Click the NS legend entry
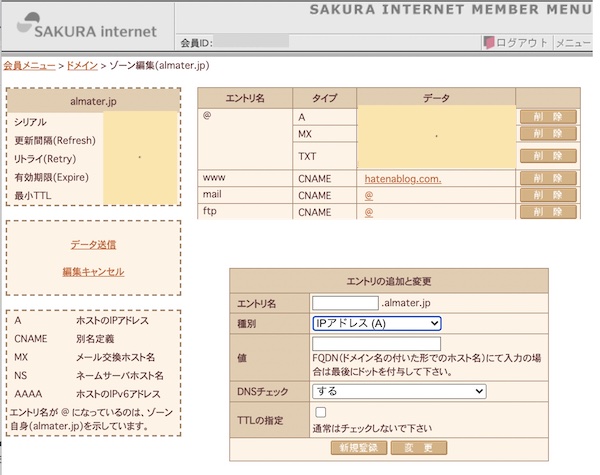600x475 pixels. 21,375
